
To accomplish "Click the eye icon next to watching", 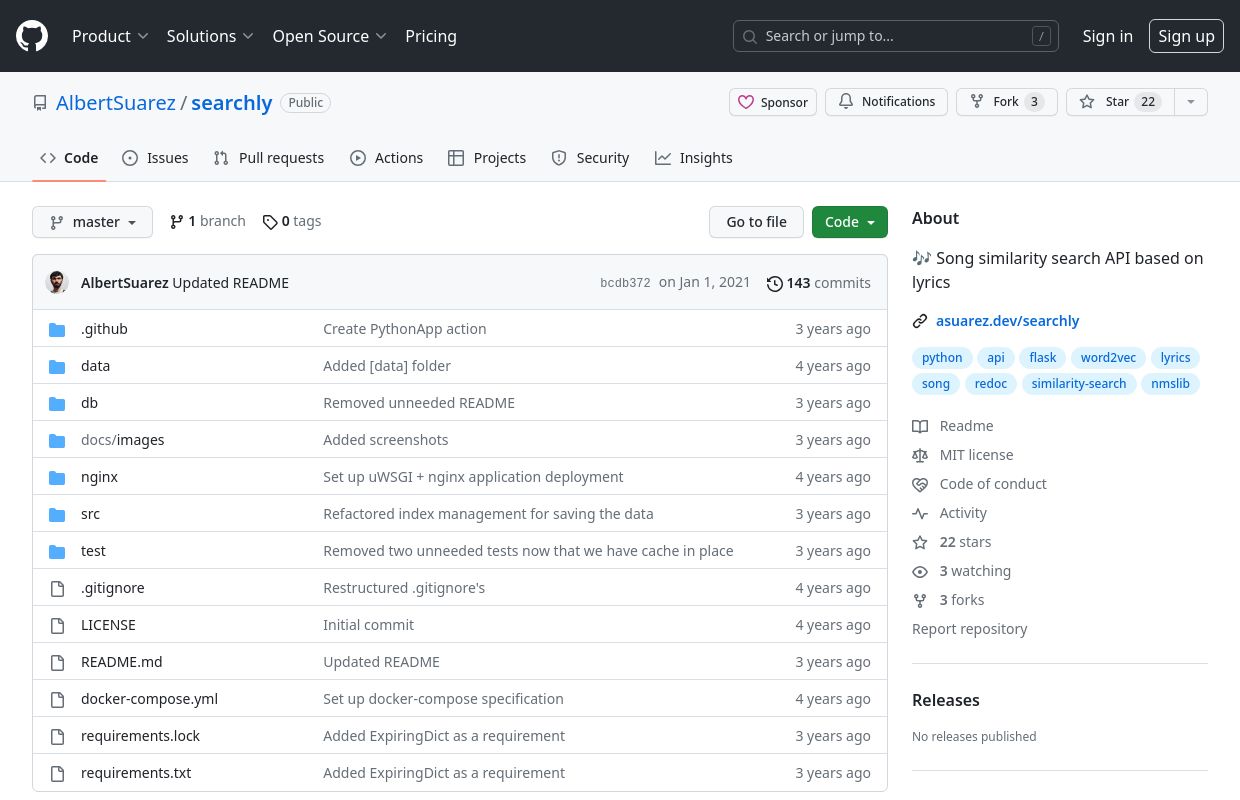I will pos(920,571).
